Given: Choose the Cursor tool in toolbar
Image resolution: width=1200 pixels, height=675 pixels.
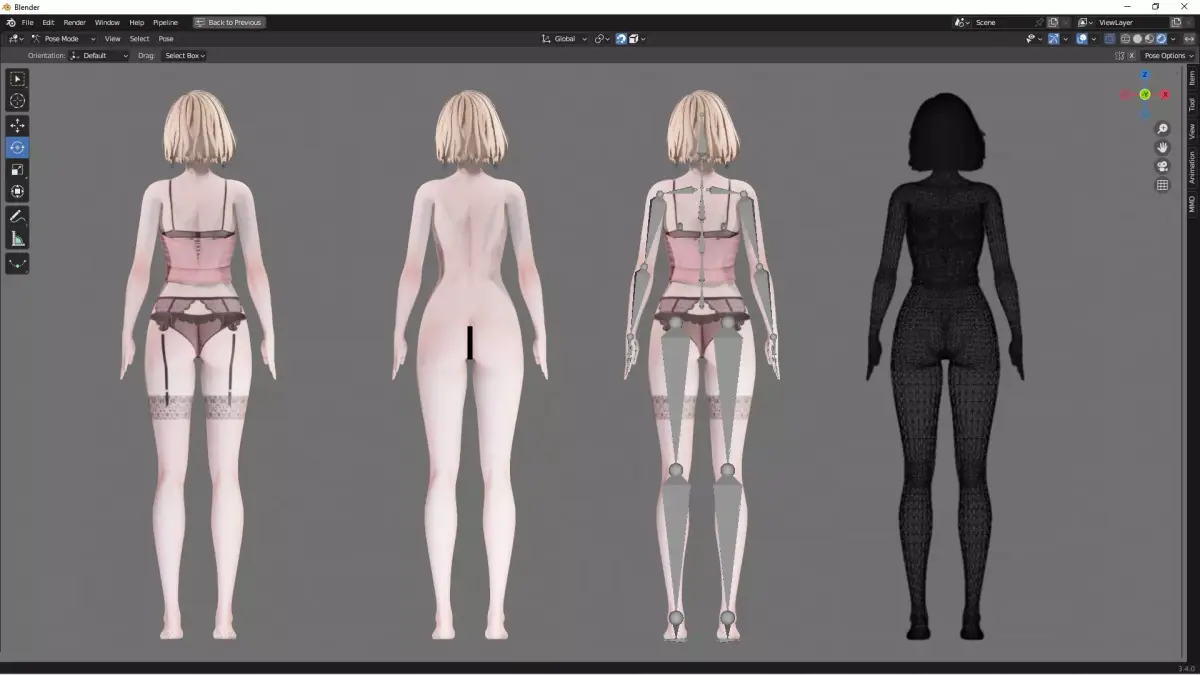Looking at the screenshot, I should click(x=17, y=101).
